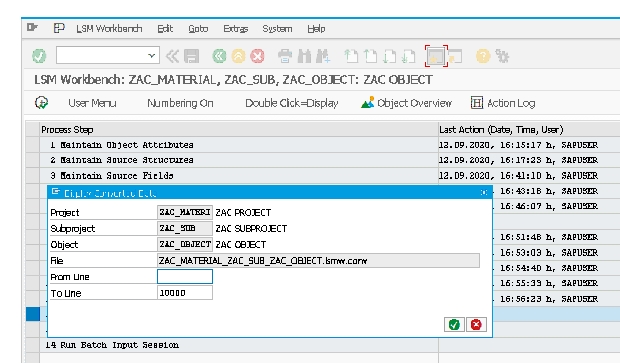Close the Display Converted Data dialog

point(484,193)
